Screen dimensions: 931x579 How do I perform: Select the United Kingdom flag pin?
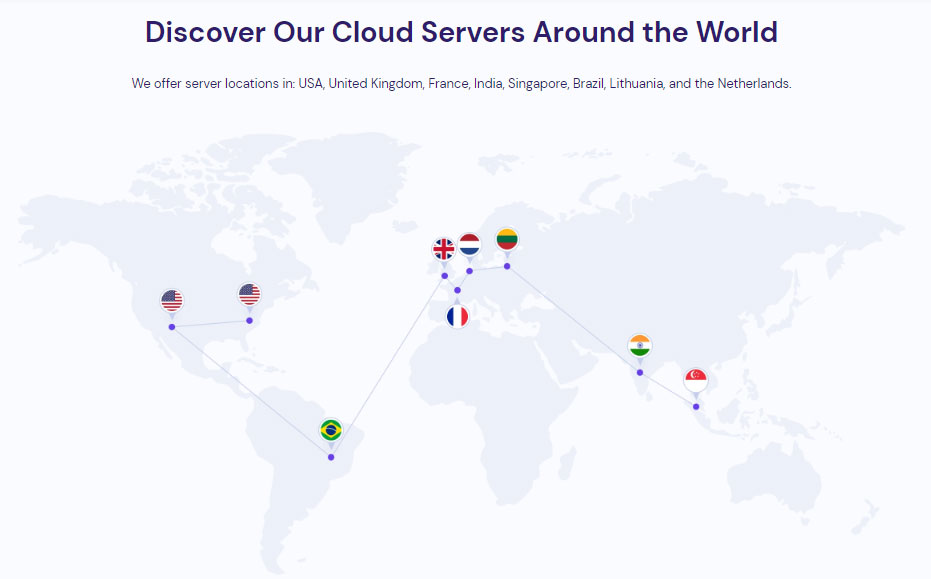(444, 249)
